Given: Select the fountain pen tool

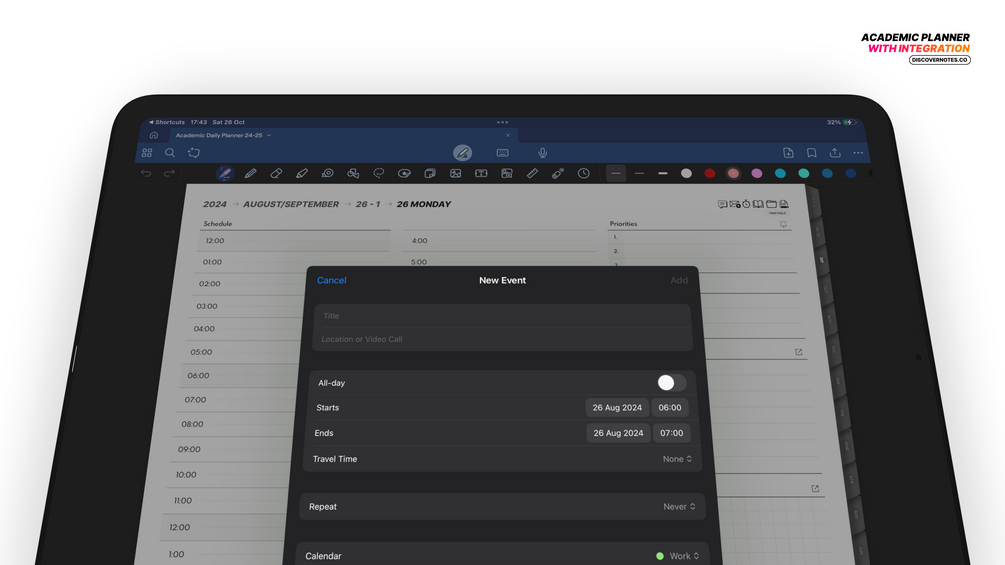Looking at the screenshot, I should 224,173.
